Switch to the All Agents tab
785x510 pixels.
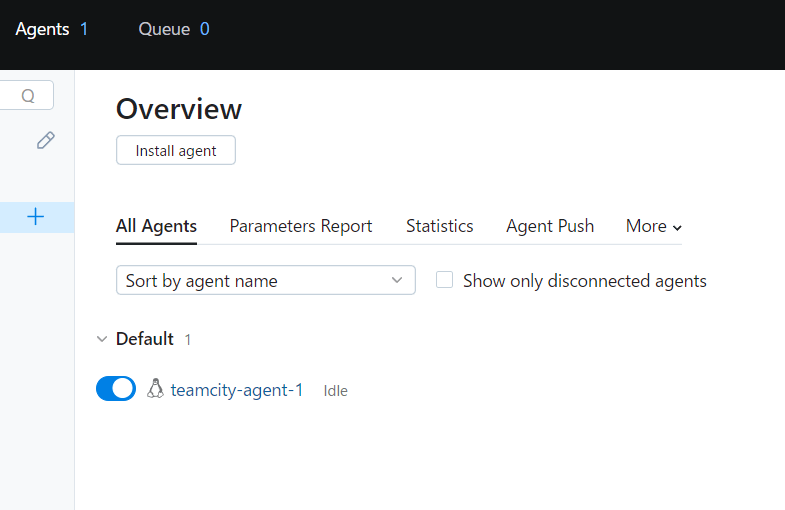coord(156,226)
